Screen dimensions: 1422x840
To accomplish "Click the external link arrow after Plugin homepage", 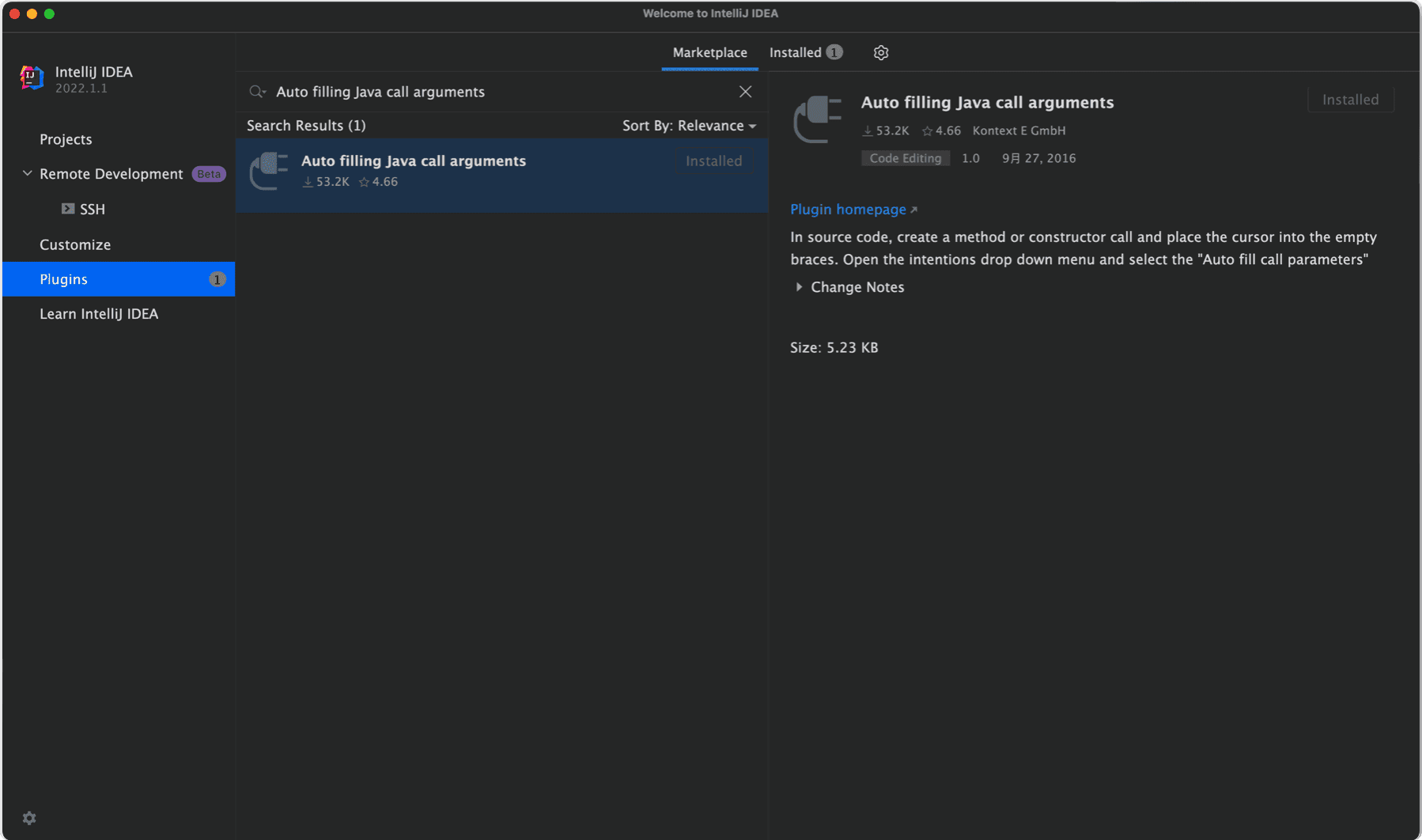I will (x=913, y=210).
